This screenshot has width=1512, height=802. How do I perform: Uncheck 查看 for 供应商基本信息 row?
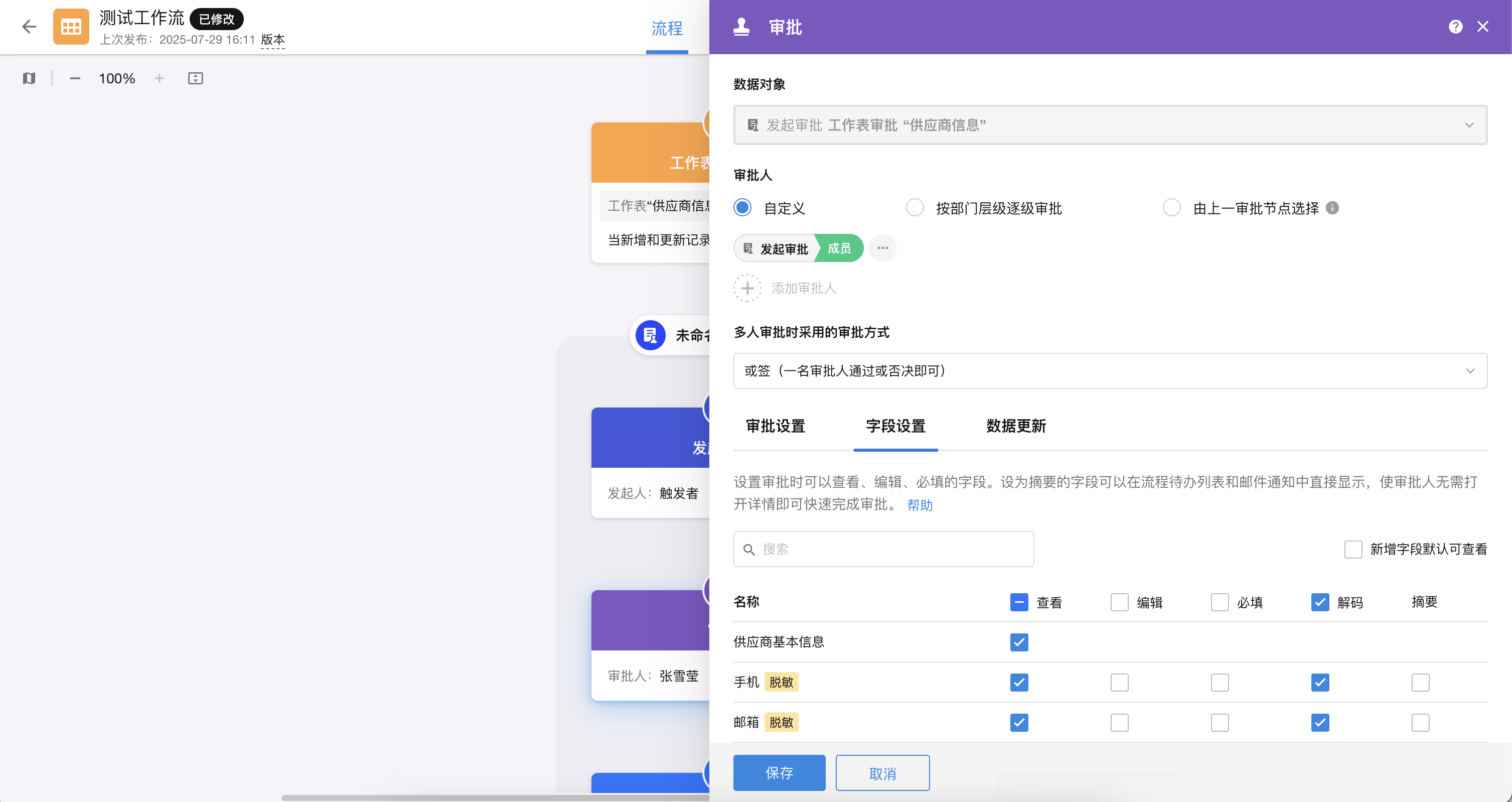(1019, 642)
